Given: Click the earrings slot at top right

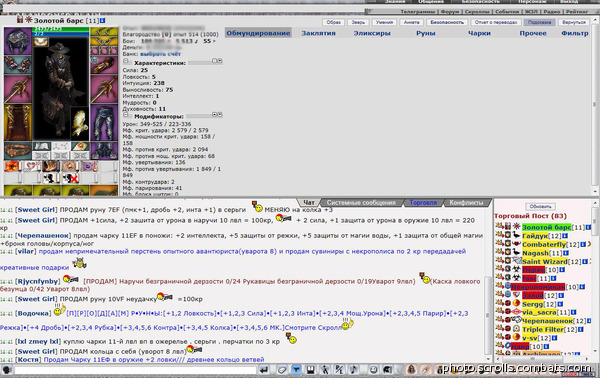Looking at the screenshot, I should point(104,32).
